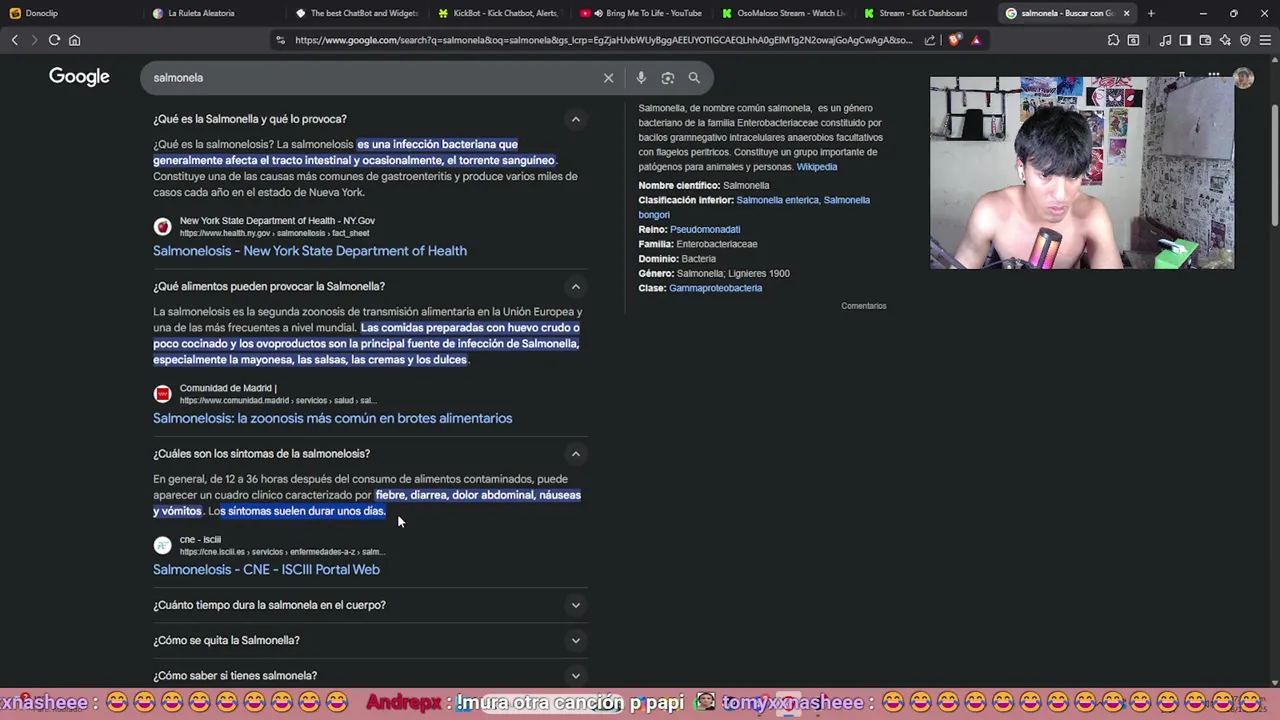Search by image with Google Lens

click(667, 77)
